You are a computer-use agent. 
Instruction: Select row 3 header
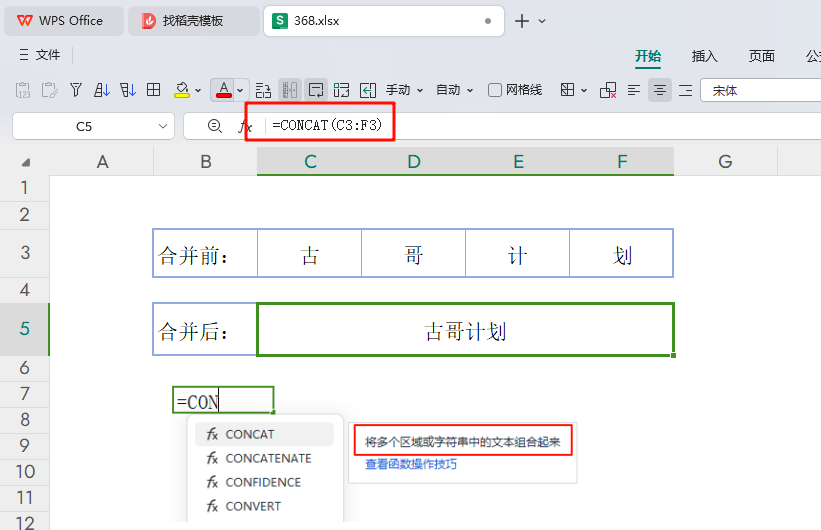pos(25,253)
